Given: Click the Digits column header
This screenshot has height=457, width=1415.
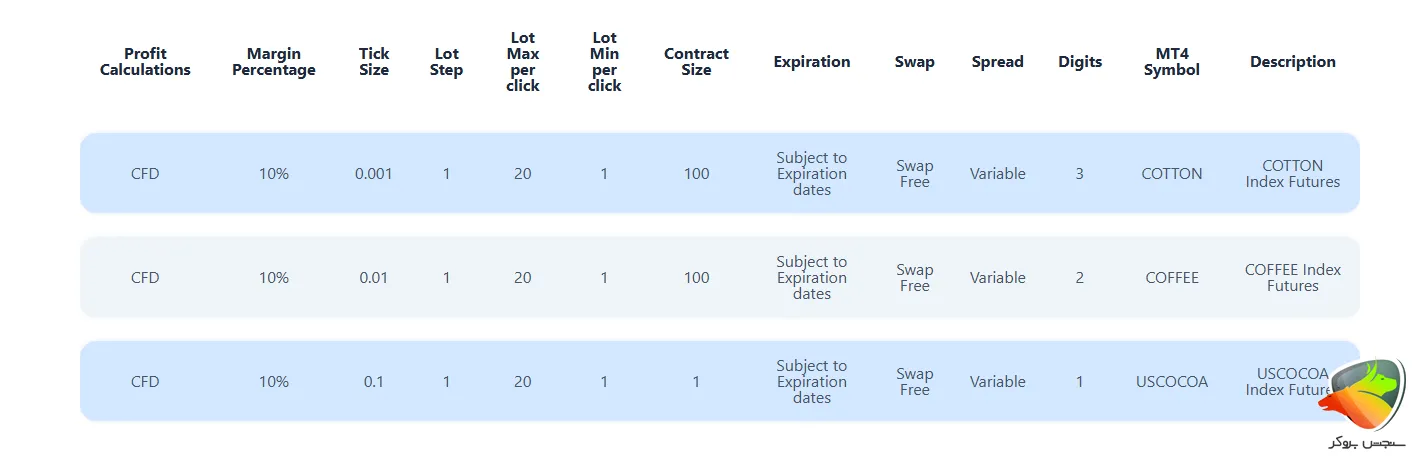Looking at the screenshot, I should tap(1080, 62).
